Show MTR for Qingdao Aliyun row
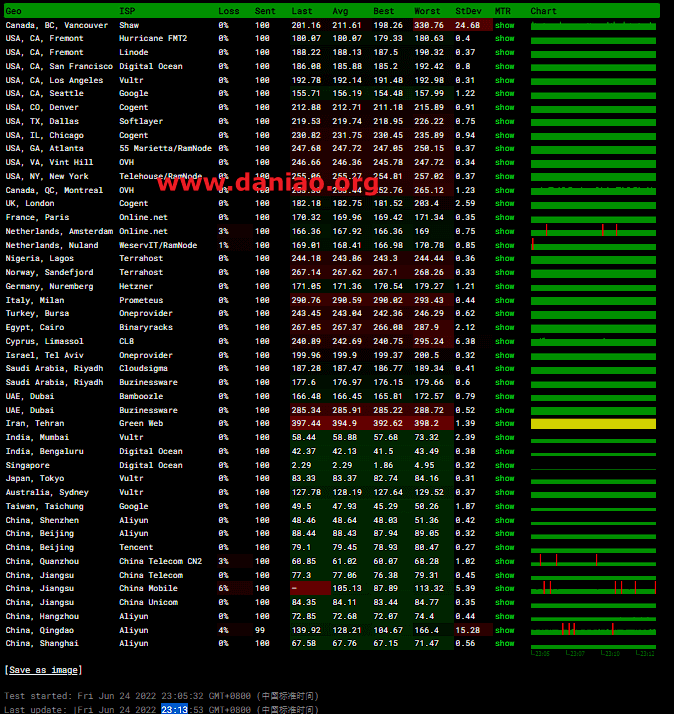This screenshot has width=674, height=714. tap(505, 630)
